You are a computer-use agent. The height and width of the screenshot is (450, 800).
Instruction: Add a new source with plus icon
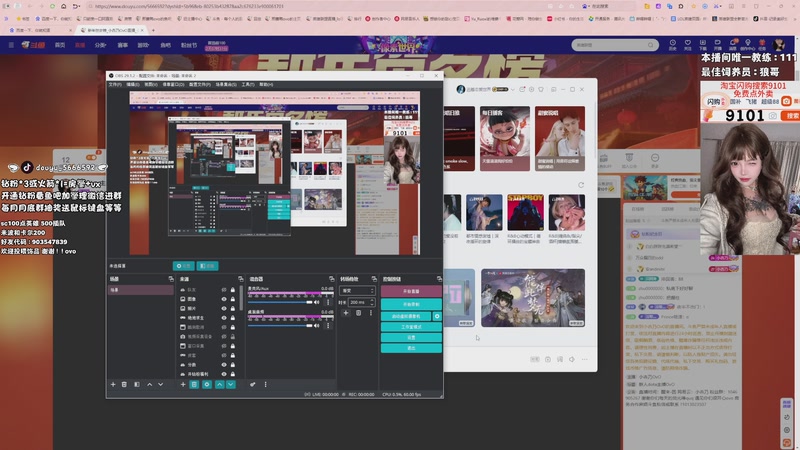point(183,384)
